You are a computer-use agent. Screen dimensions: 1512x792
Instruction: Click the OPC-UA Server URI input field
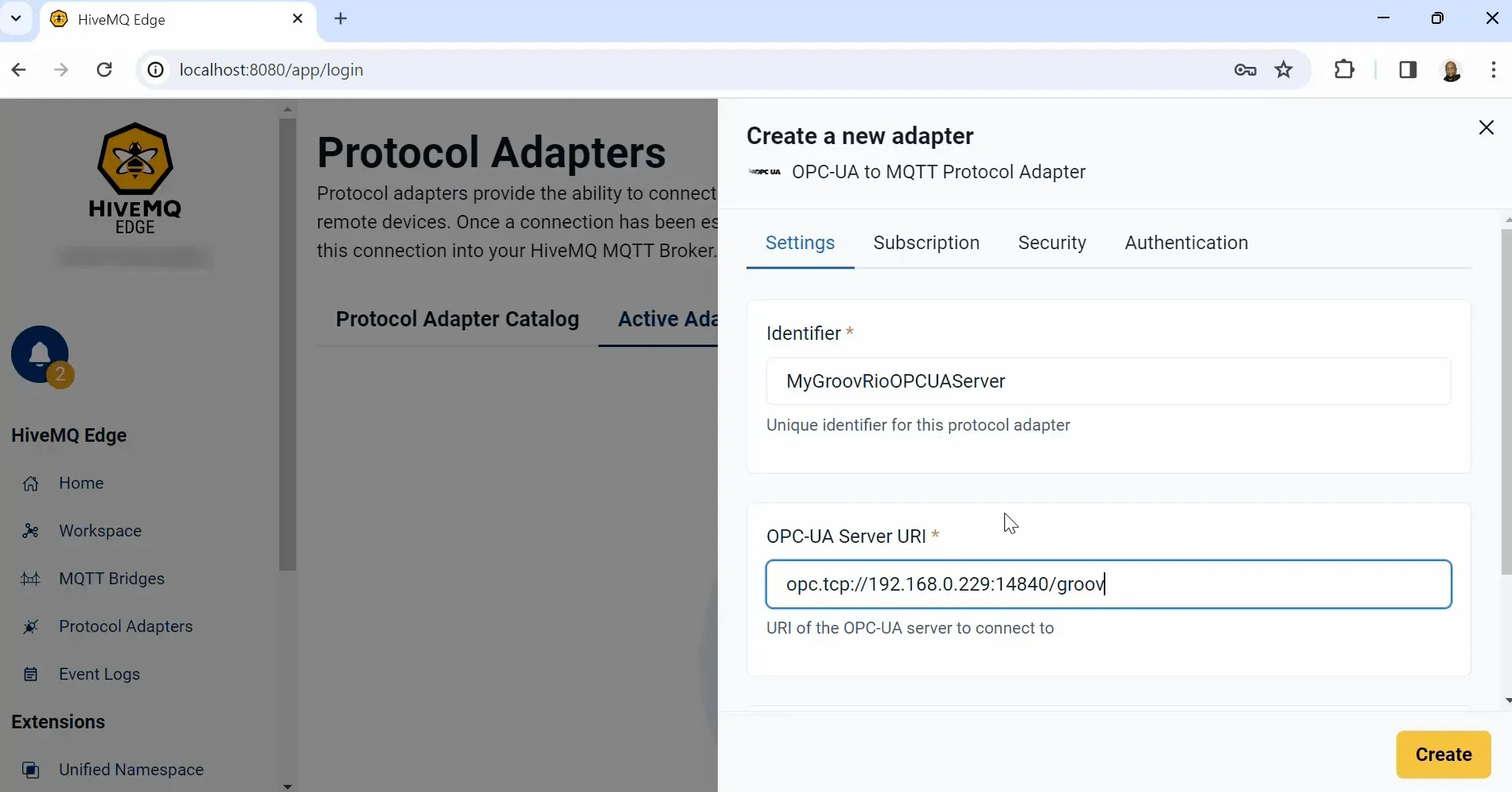(1108, 584)
